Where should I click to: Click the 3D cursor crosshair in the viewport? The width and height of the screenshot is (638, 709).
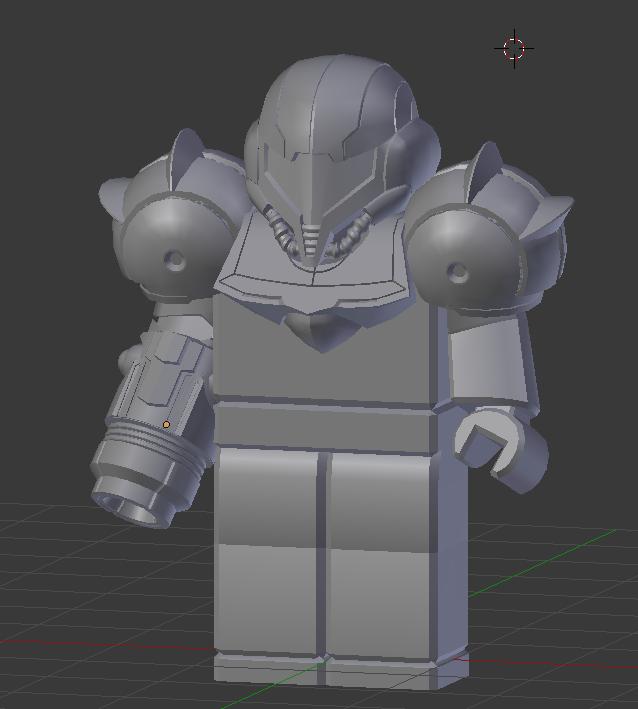(514, 48)
